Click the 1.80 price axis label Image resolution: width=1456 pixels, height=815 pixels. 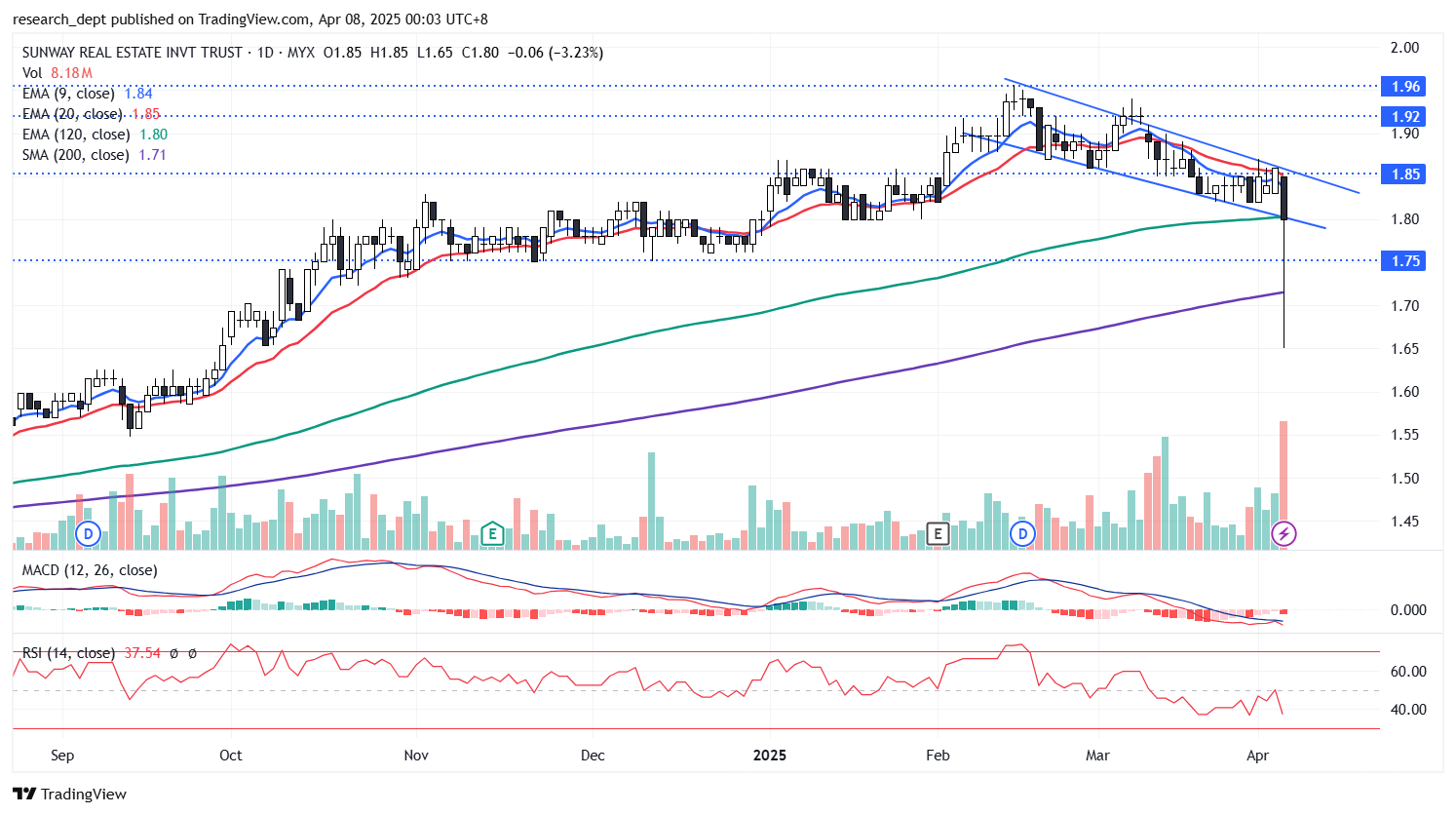point(1404,219)
